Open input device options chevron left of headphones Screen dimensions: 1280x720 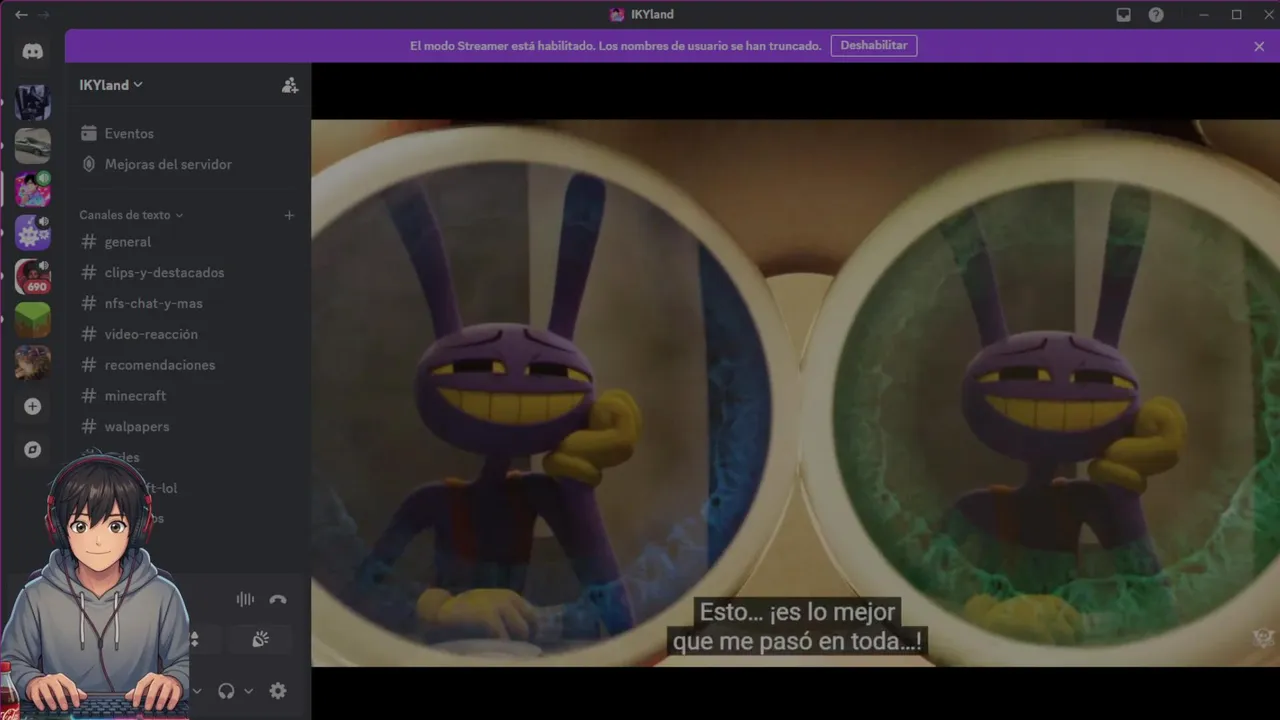coord(197,691)
